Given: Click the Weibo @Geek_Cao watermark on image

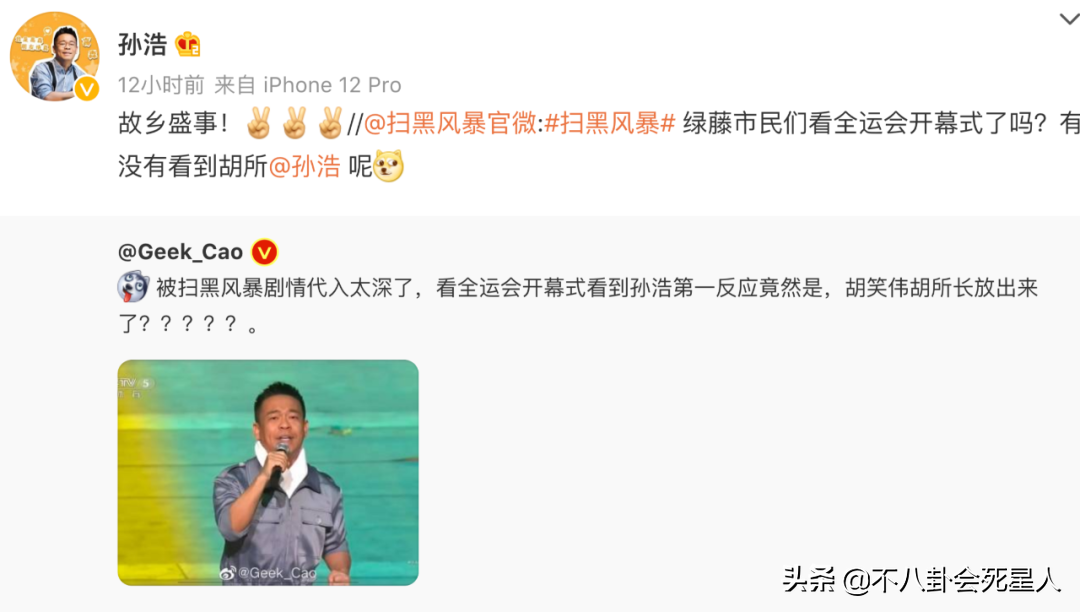Looking at the screenshot, I should click(268, 573).
